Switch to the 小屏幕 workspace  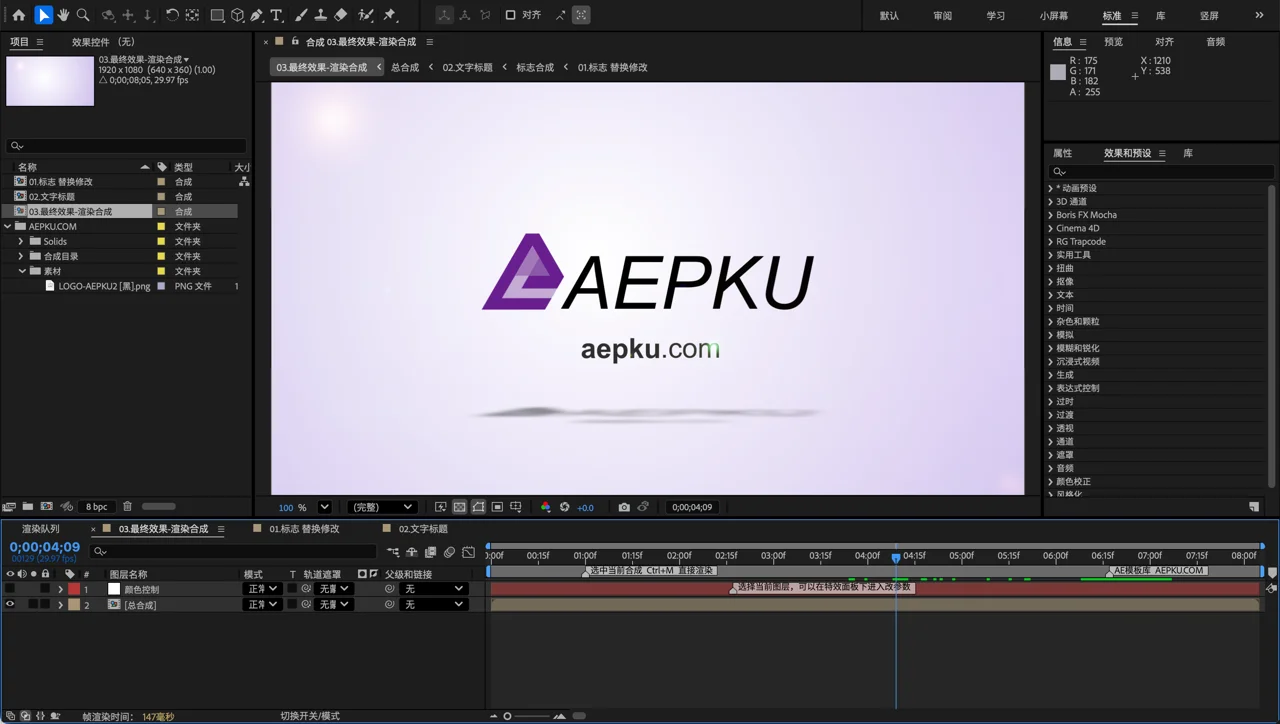click(1053, 16)
